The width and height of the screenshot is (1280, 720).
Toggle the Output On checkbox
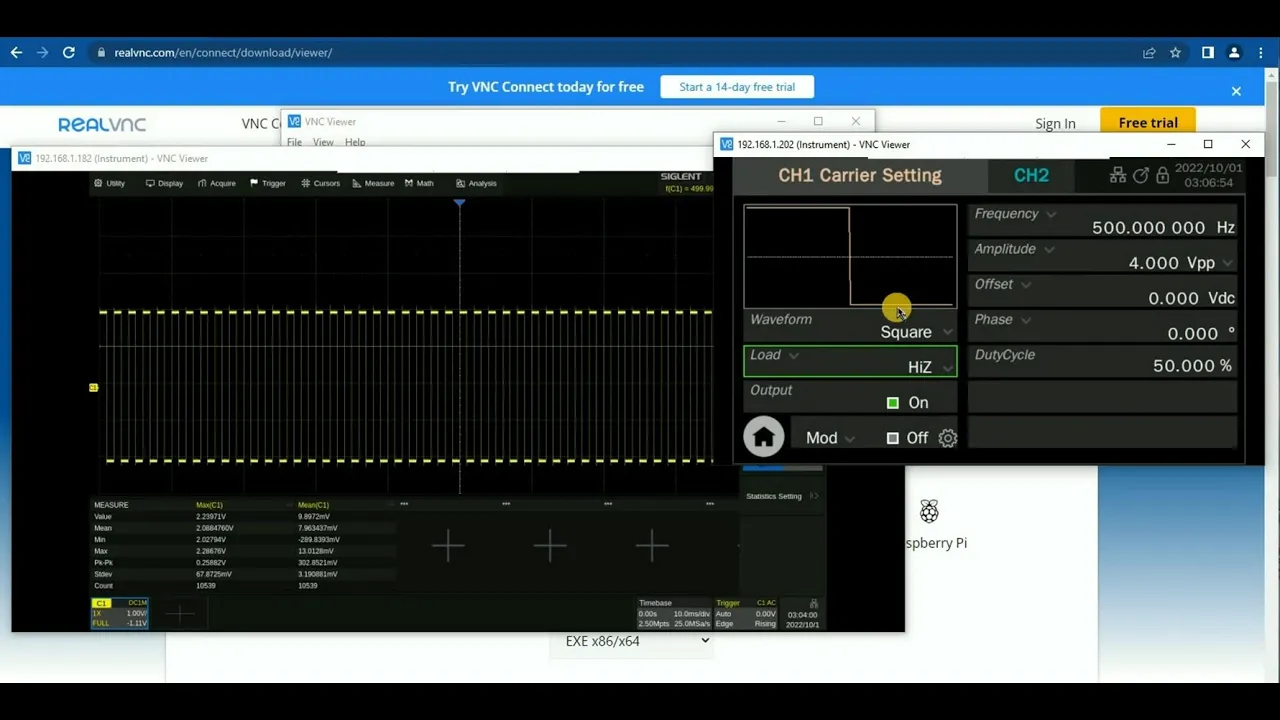coord(893,403)
